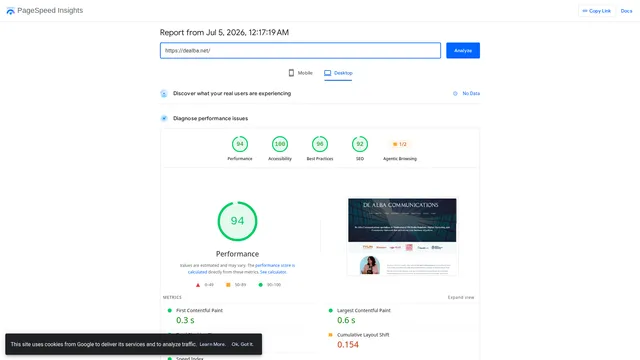
Task: Click the orange square beside Cumulative Layout Shift
Action: [x=330, y=335]
